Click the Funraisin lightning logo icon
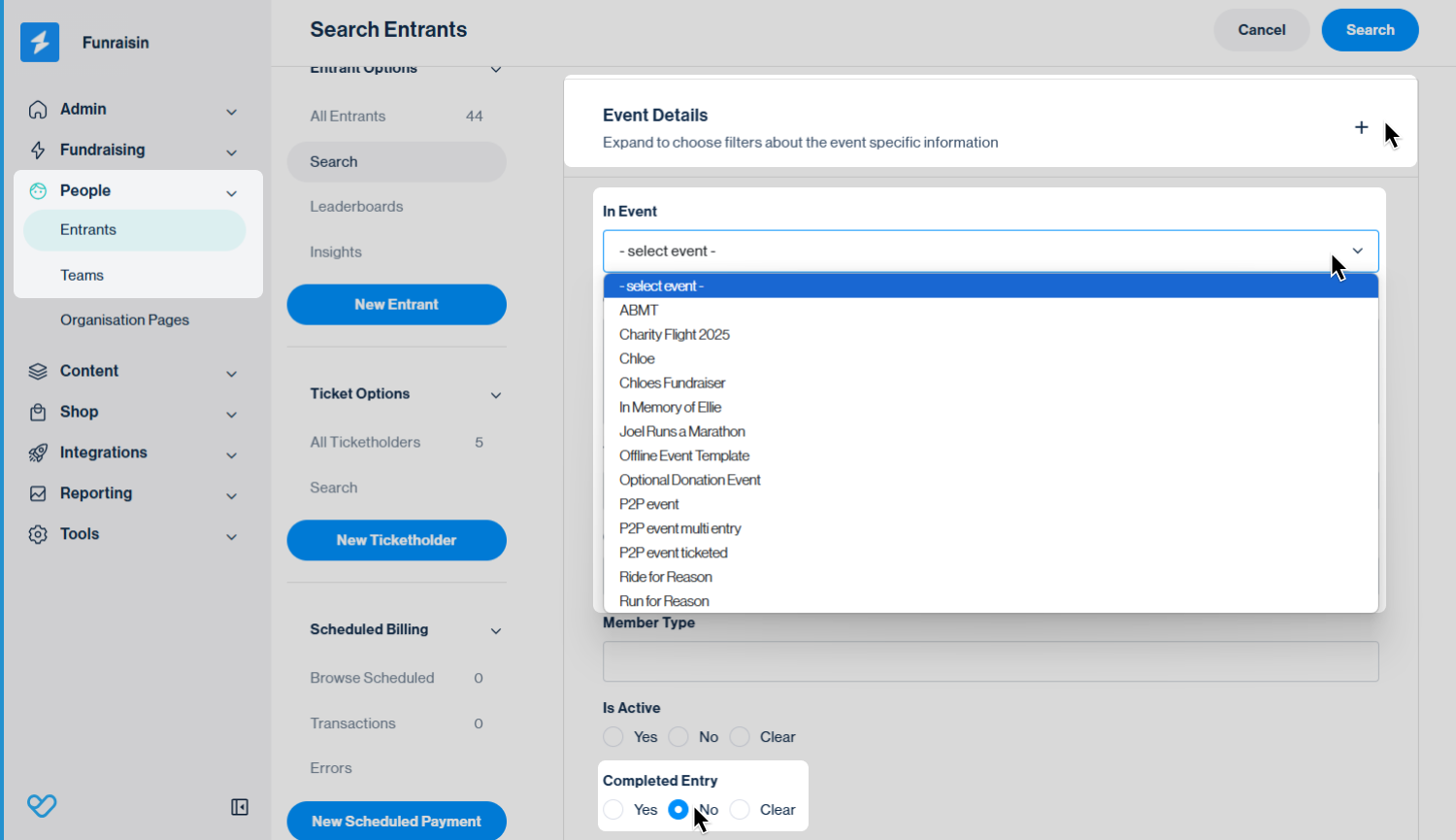1456x840 pixels. point(40,42)
